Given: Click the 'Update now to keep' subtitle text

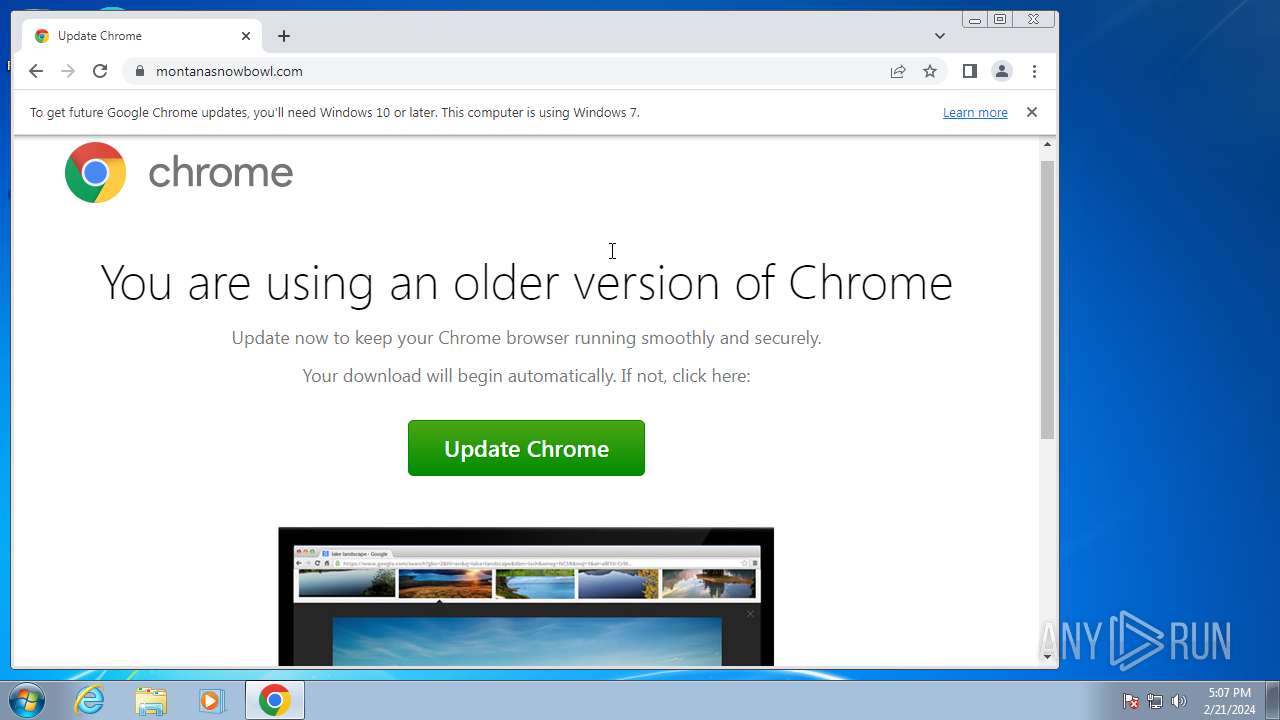Looking at the screenshot, I should tap(526, 338).
